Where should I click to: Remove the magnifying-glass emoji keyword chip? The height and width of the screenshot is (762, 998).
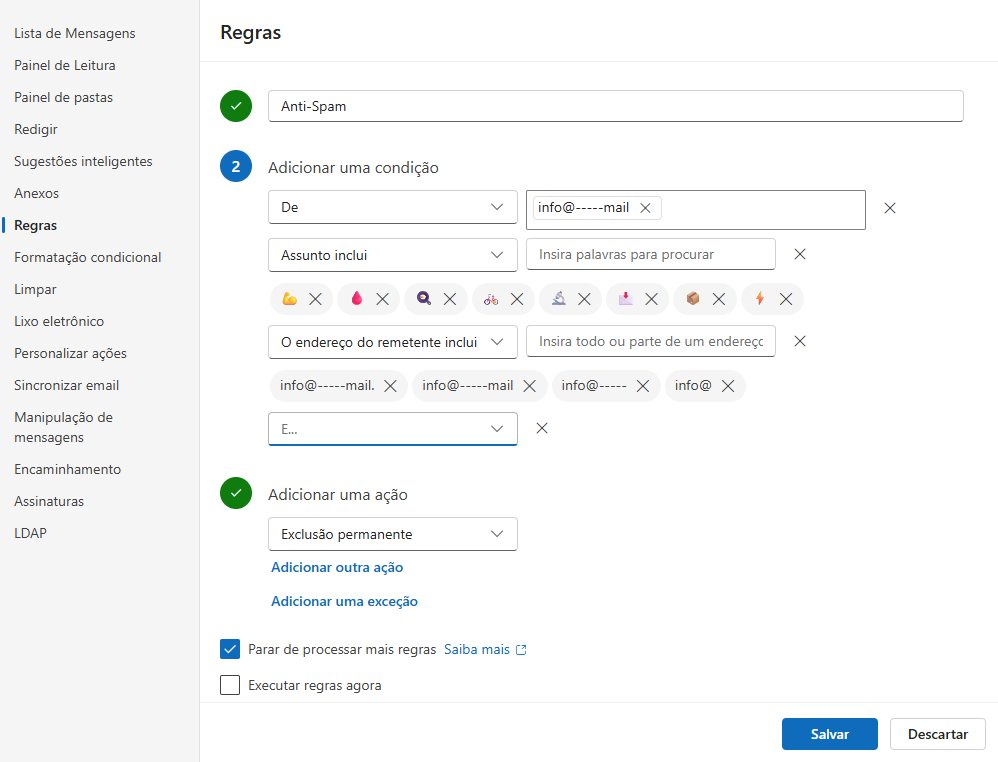pyautogui.click(x=450, y=299)
